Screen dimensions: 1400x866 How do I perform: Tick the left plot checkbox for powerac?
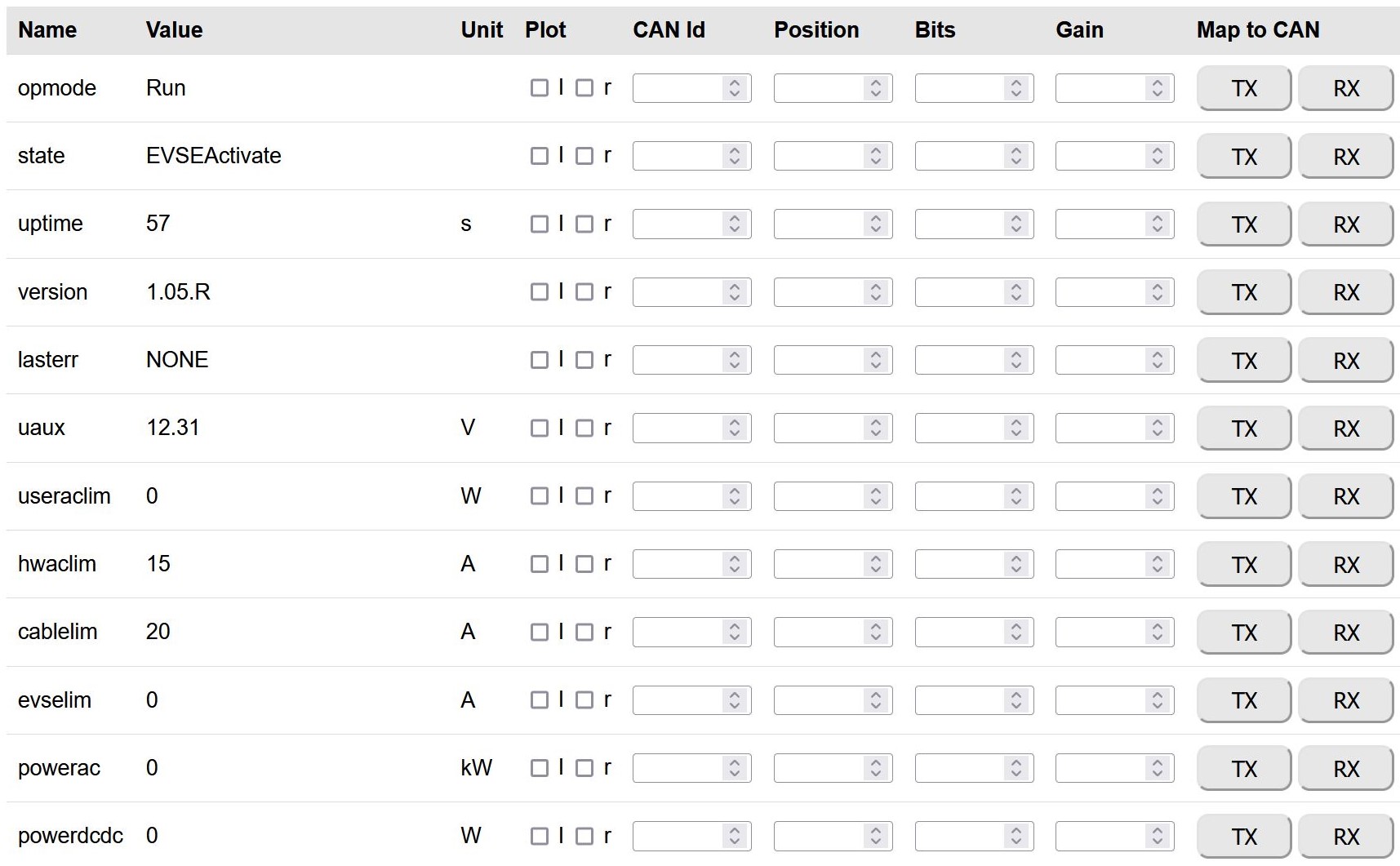(539, 768)
